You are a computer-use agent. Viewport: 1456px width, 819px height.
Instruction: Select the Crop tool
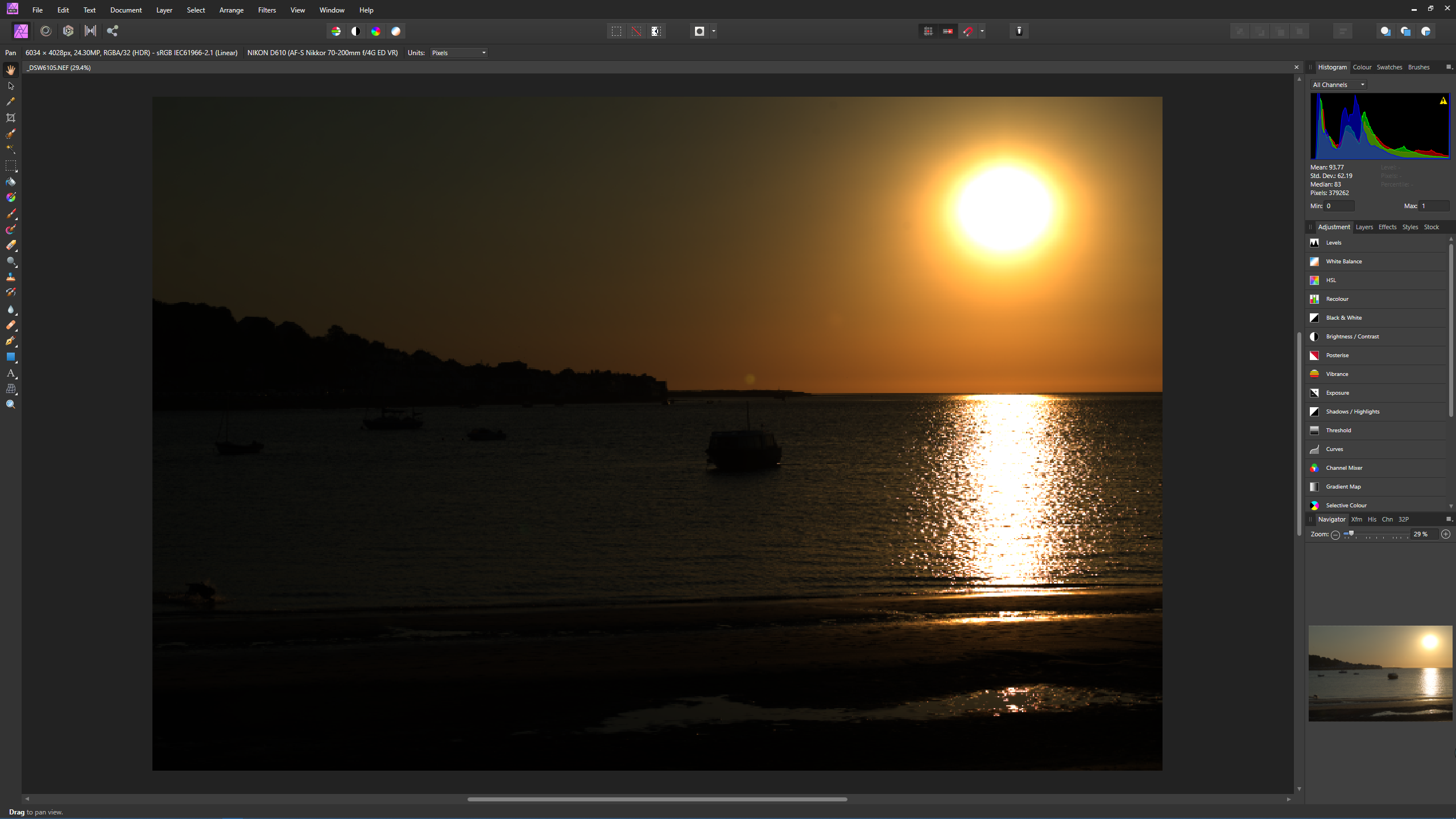[x=11, y=118]
